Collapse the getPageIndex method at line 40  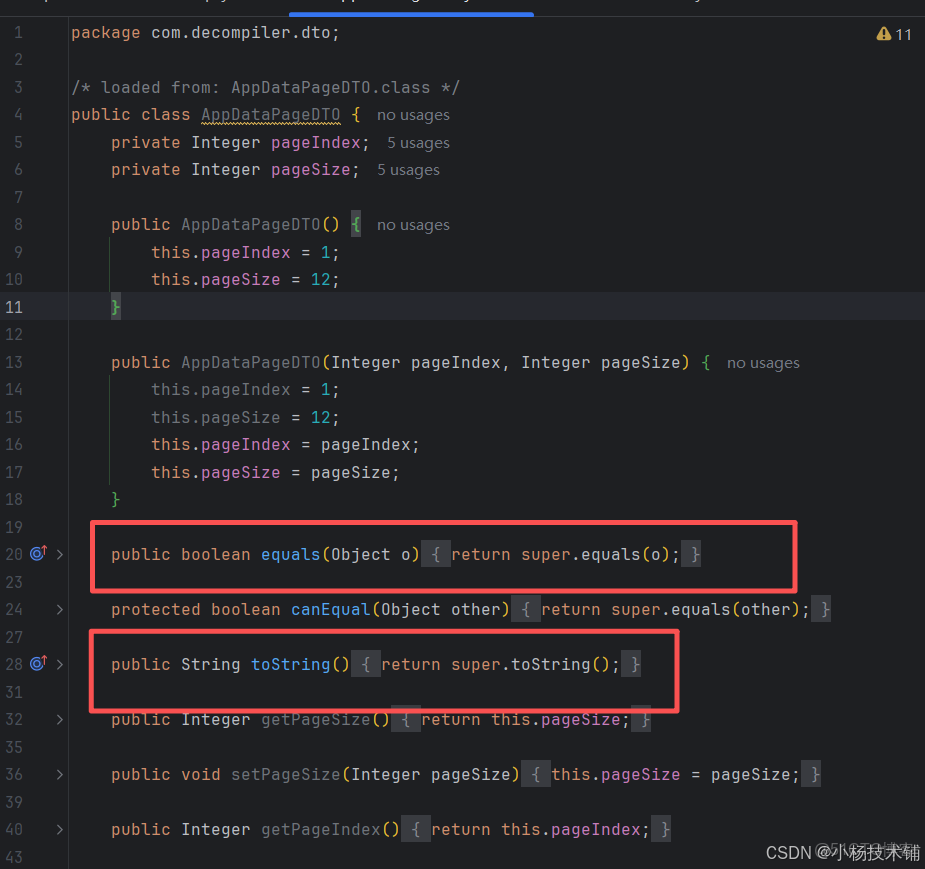click(59, 828)
